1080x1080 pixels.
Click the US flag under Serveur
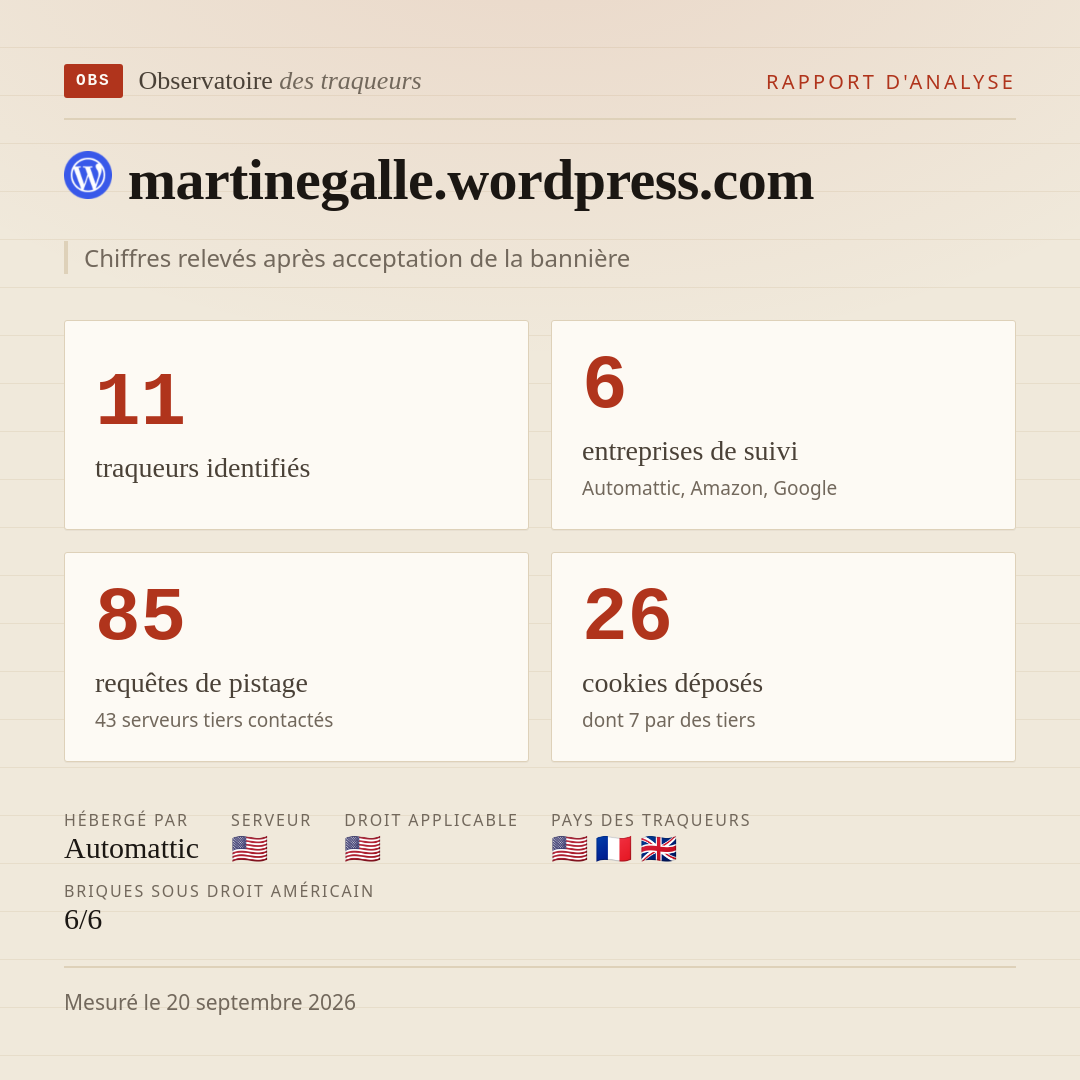click(x=249, y=849)
